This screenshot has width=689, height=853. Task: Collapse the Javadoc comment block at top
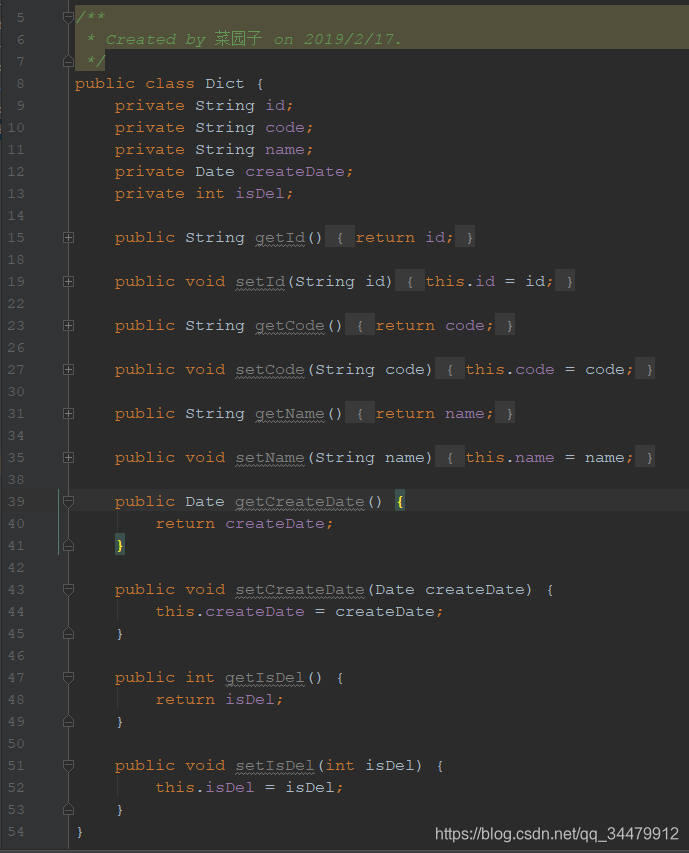pos(69,18)
